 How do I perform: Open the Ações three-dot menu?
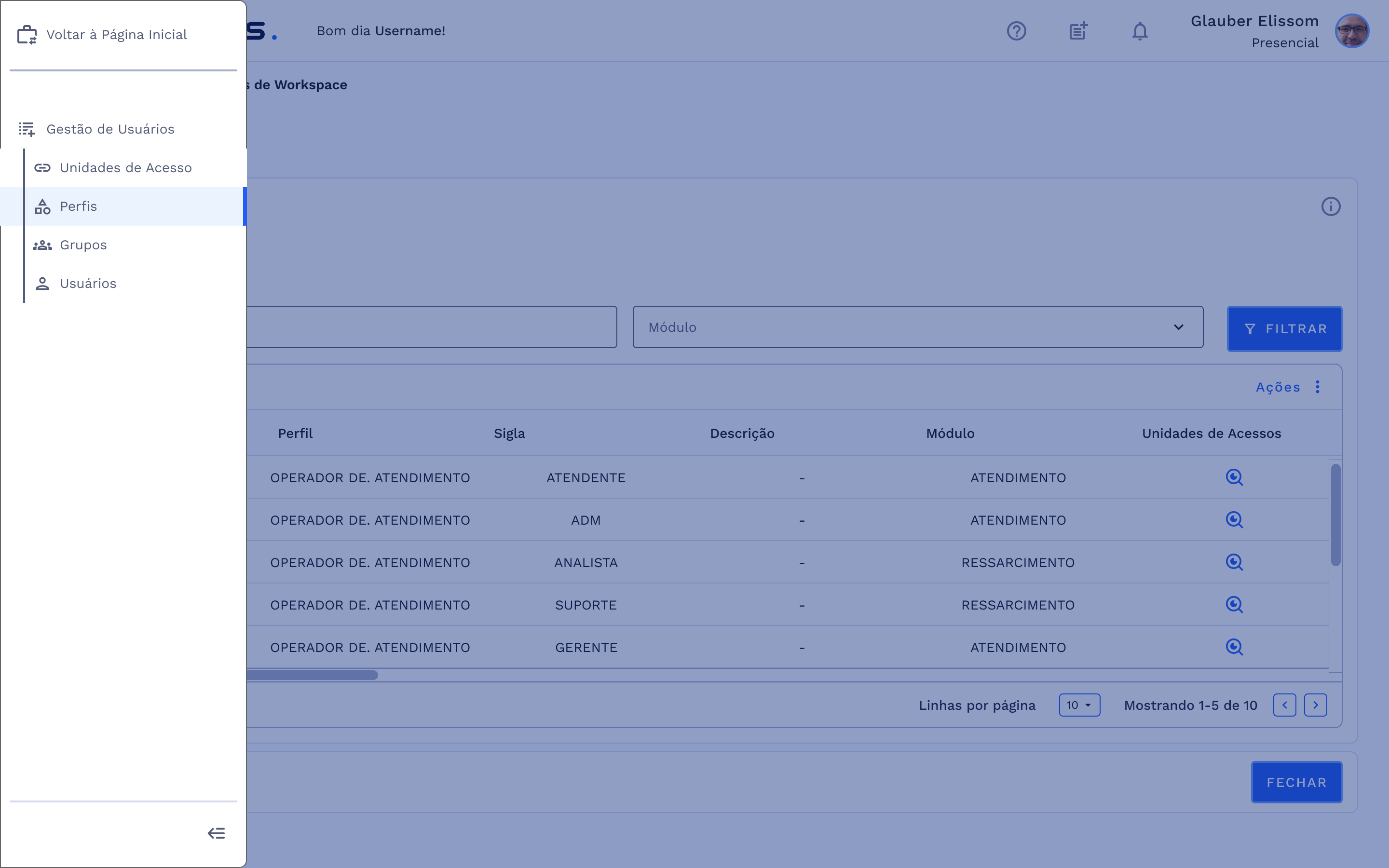(x=1317, y=387)
